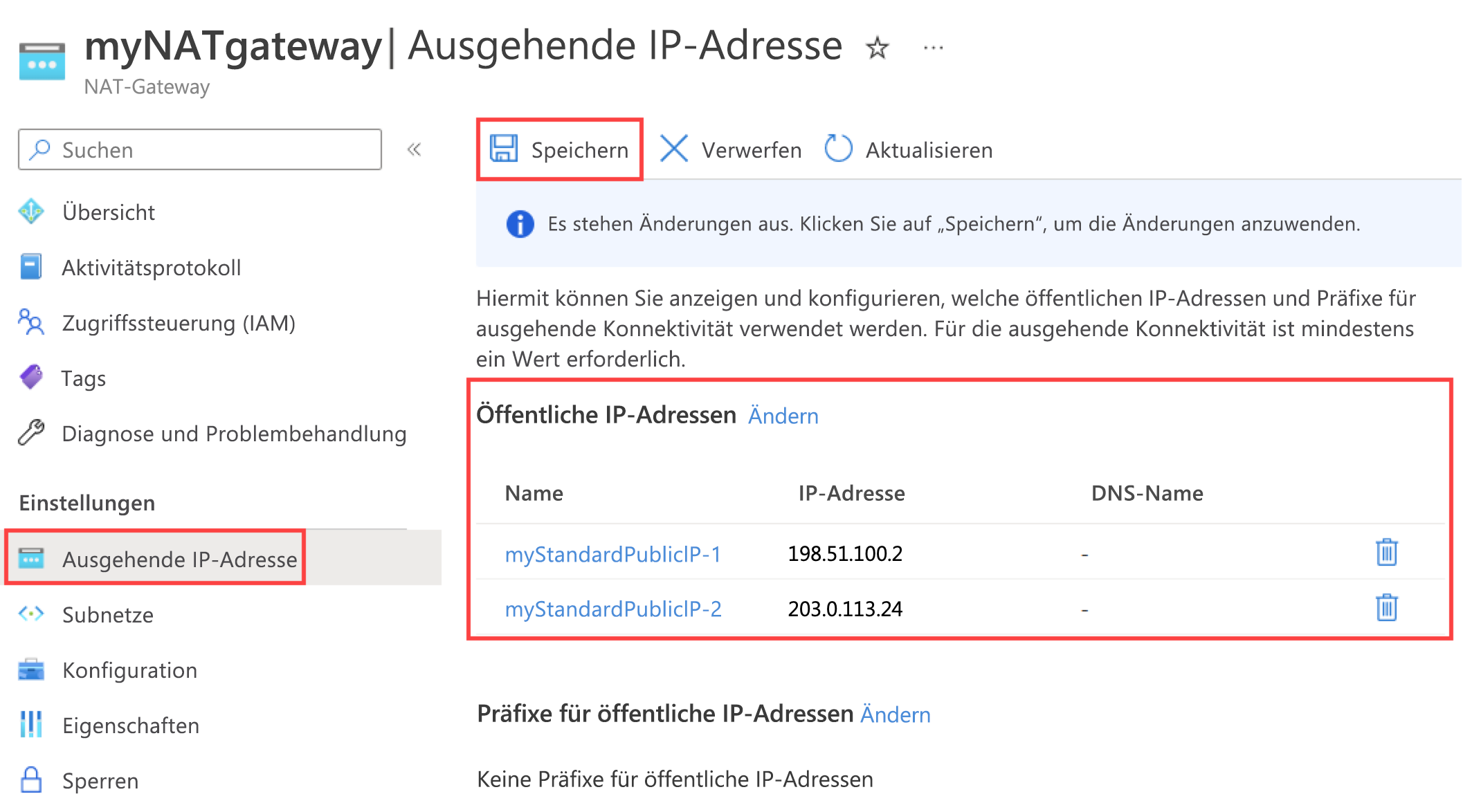Open Übersicht in the sidebar

[109, 212]
